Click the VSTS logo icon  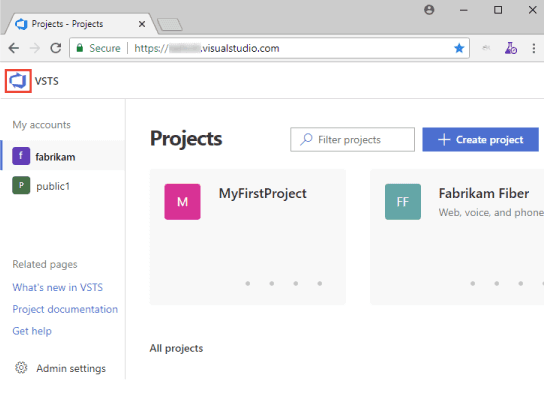(18, 81)
